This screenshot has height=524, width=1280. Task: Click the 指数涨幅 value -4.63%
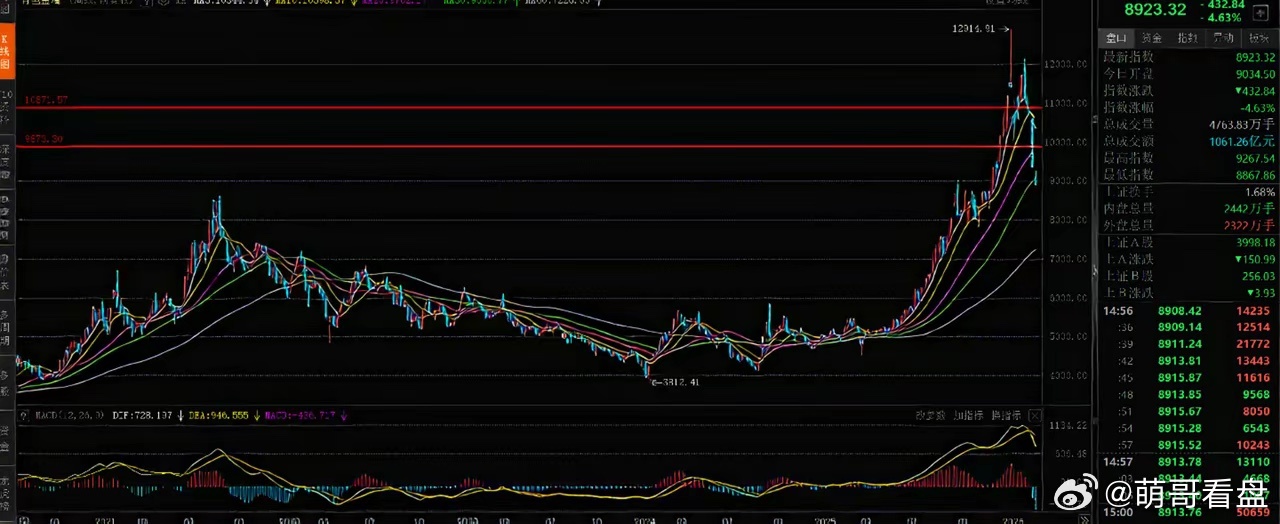tap(1258, 108)
